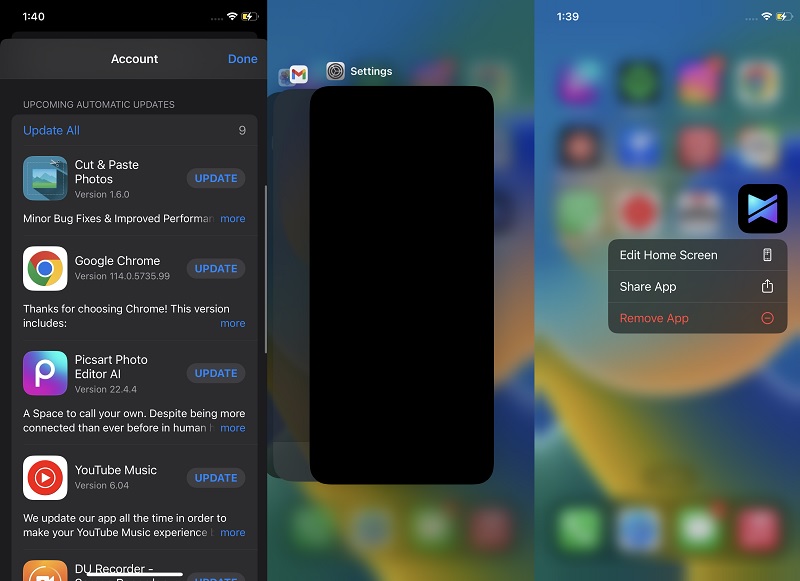Update the Cut & Paste Photos app
800x581 pixels.
(x=216, y=179)
